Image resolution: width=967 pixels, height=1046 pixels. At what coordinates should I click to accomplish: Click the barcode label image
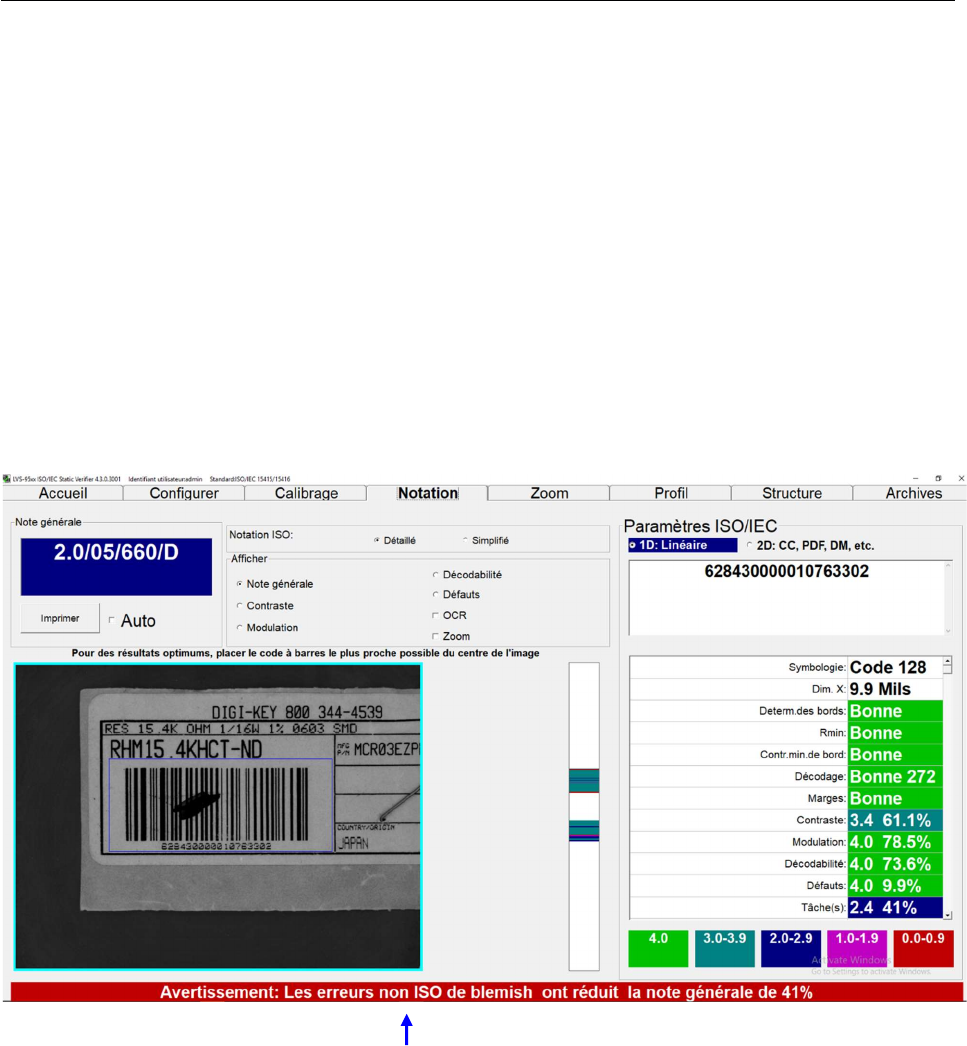click(218, 816)
